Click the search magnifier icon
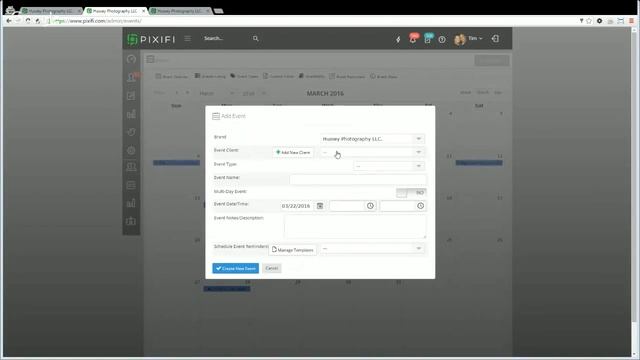640x360 pixels. (256, 38)
